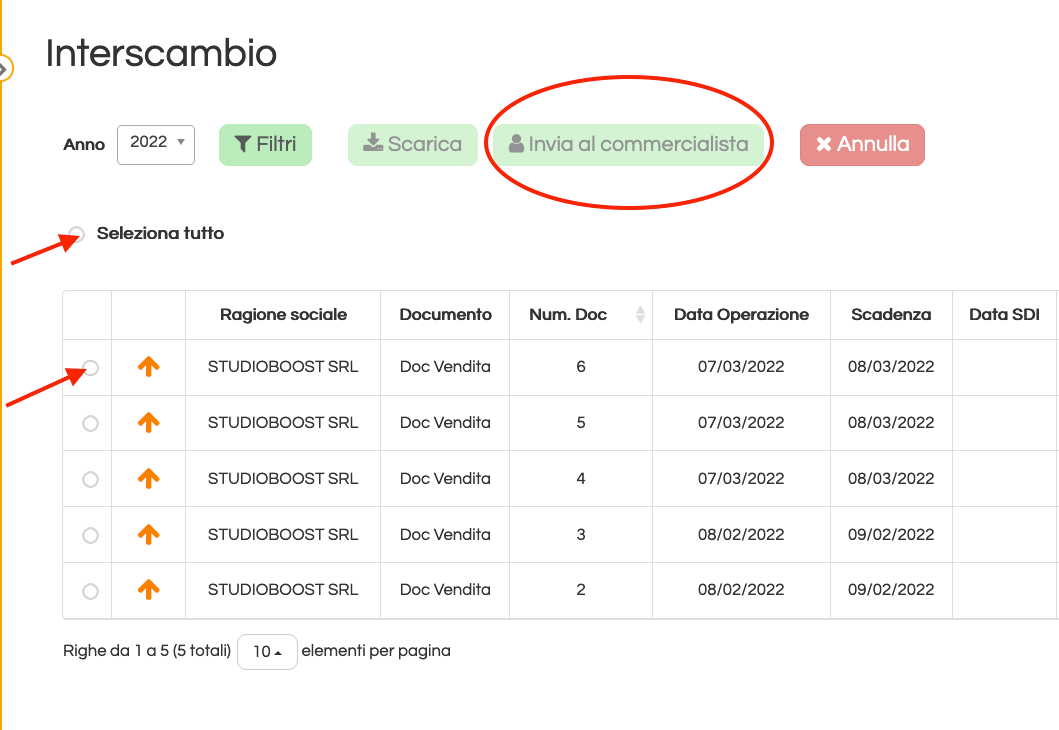Click the Num. Doc column header text
This screenshot has height=730, width=1059.
point(568,315)
